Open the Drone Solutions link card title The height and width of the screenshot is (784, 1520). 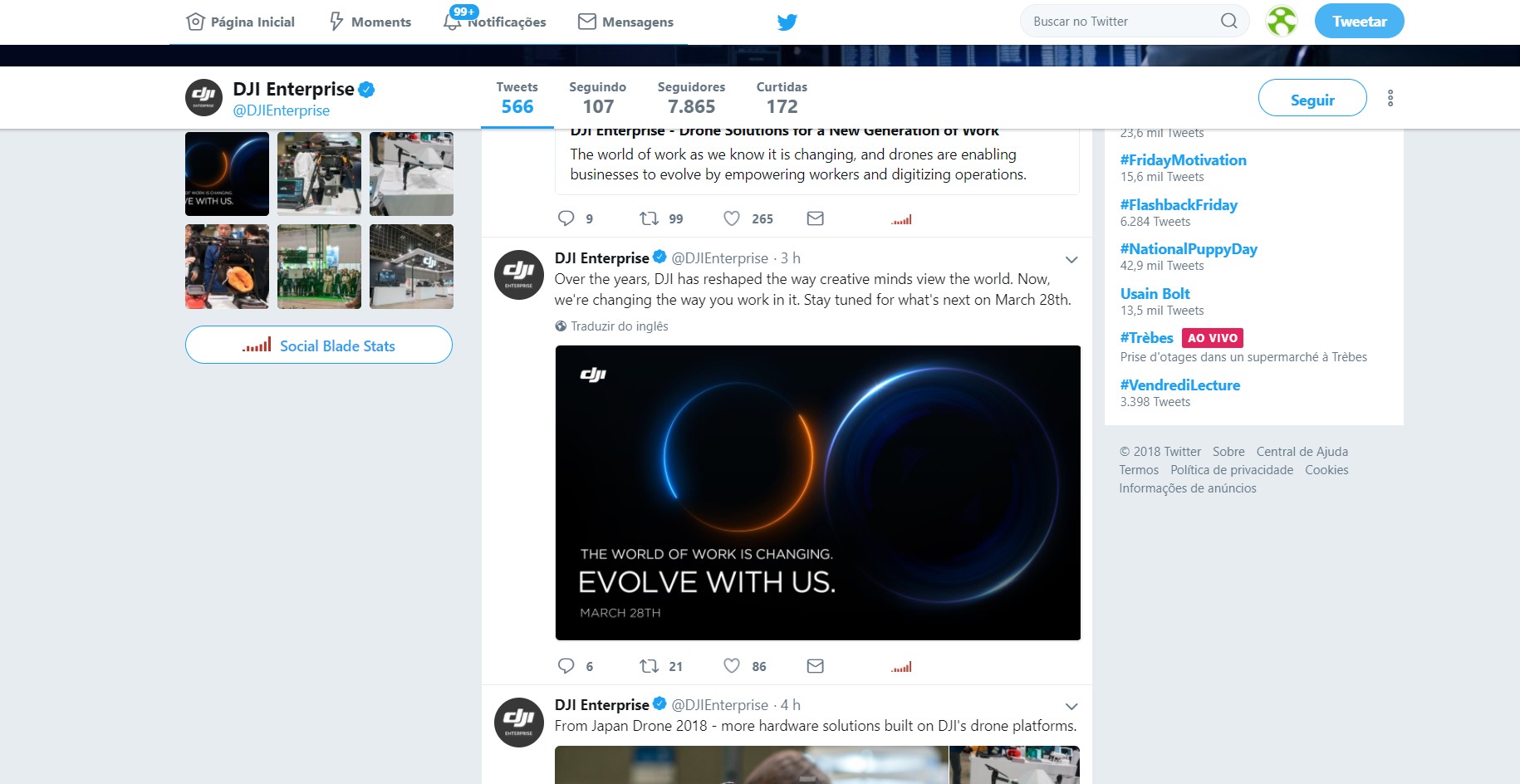click(784, 131)
